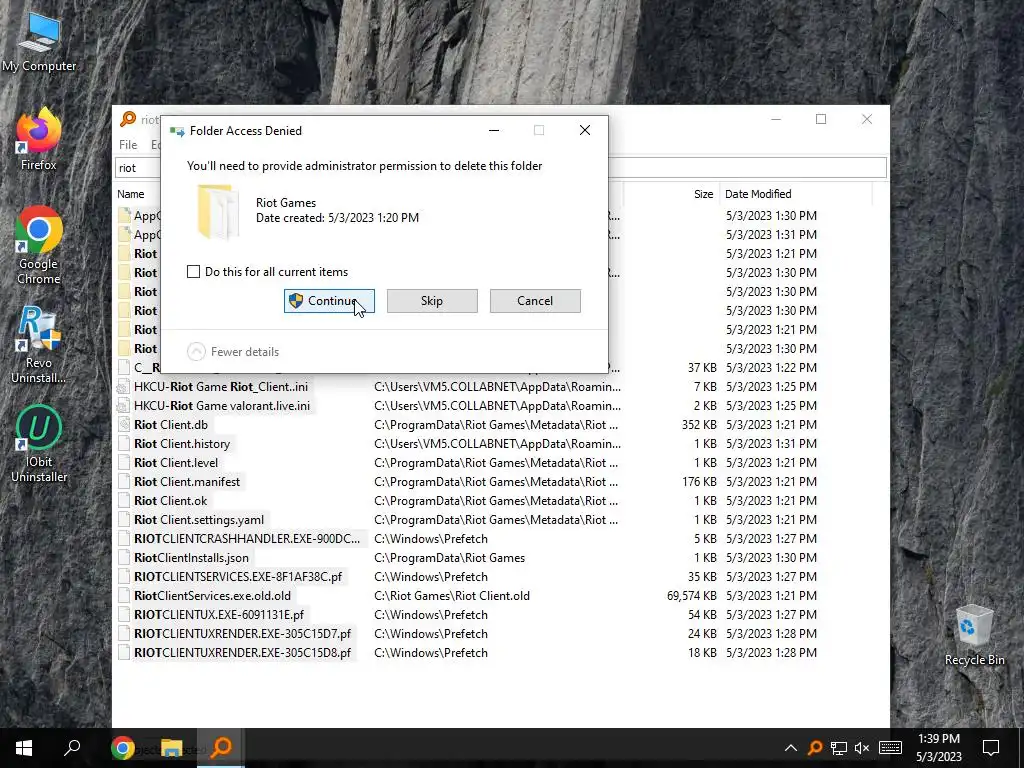The image size is (1024, 768).
Task: Open the notification center
Action: coord(991,748)
